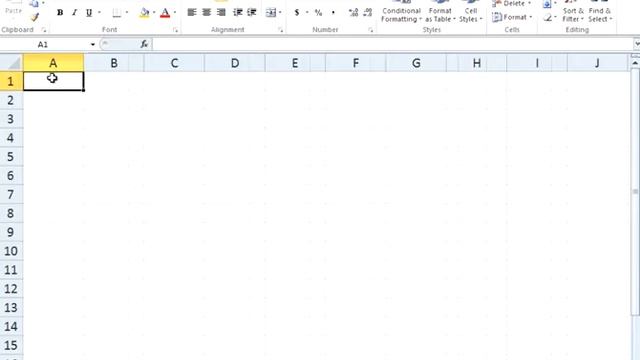Toggle Bold formatting
The image size is (640, 360).
(x=60, y=13)
